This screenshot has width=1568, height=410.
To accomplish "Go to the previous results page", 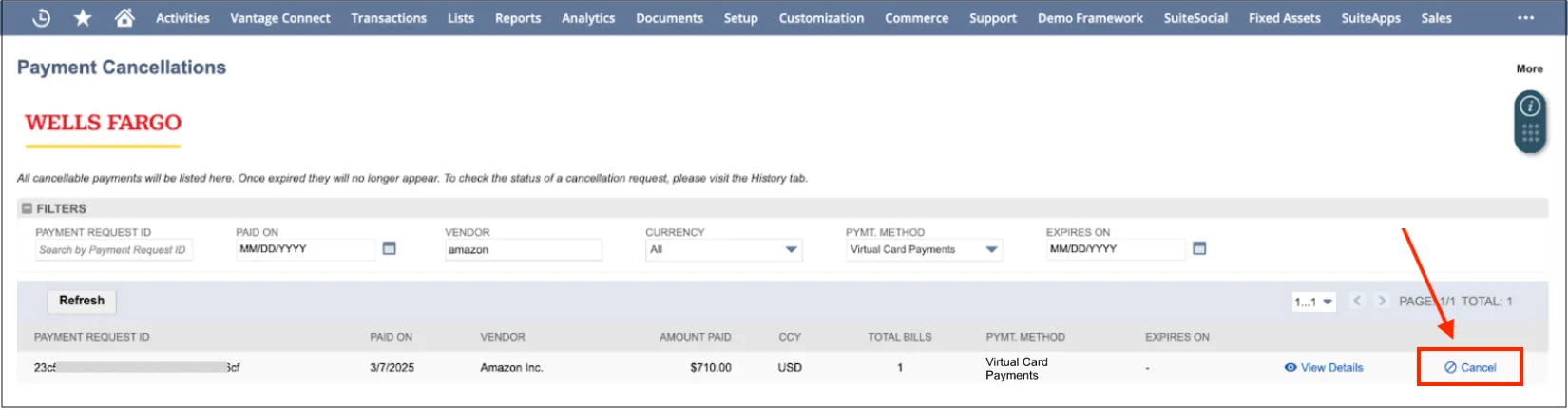I will (1357, 301).
